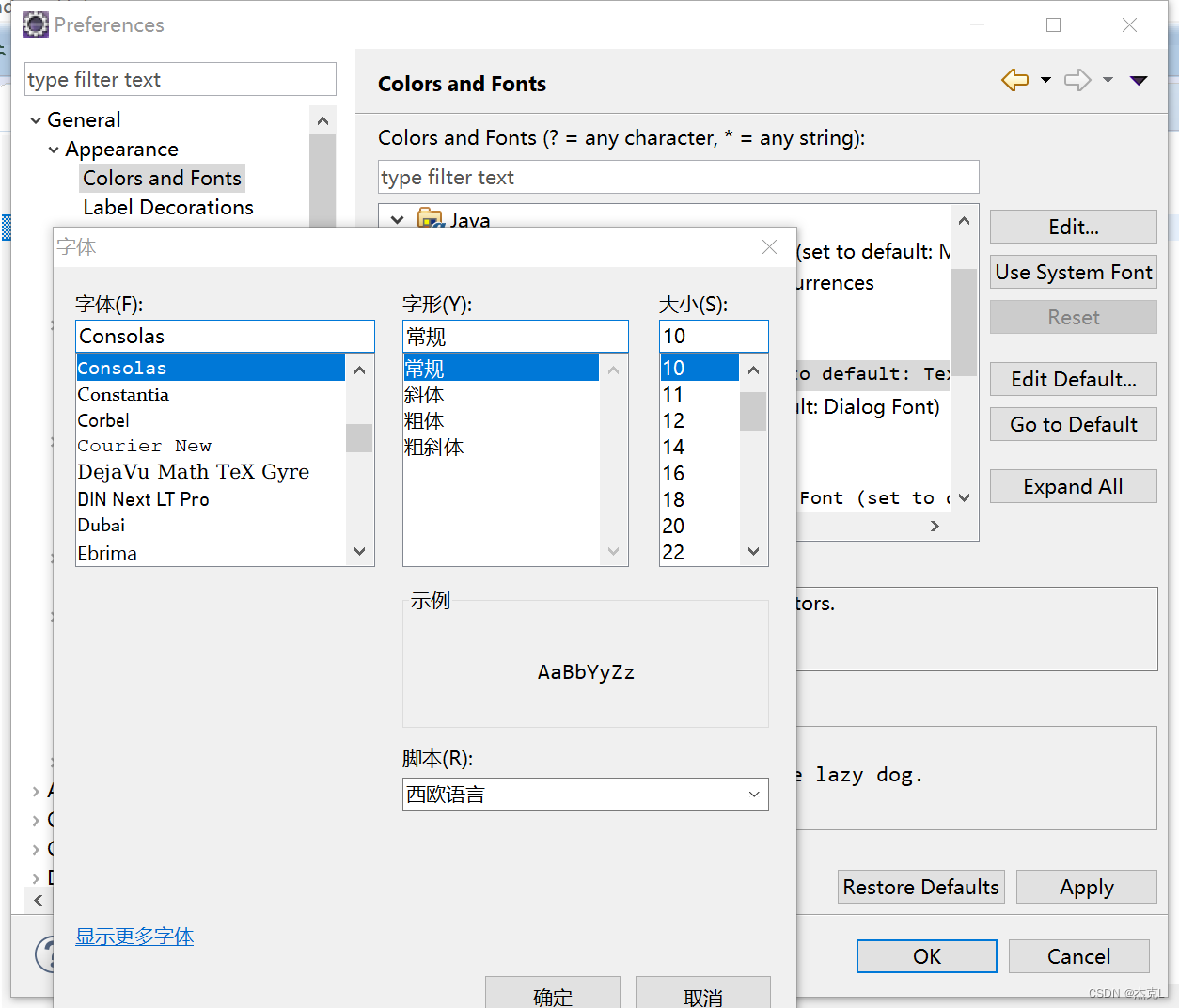Open the back history dropdown arrow
Viewport: 1179px width, 1008px height.
[1045, 80]
